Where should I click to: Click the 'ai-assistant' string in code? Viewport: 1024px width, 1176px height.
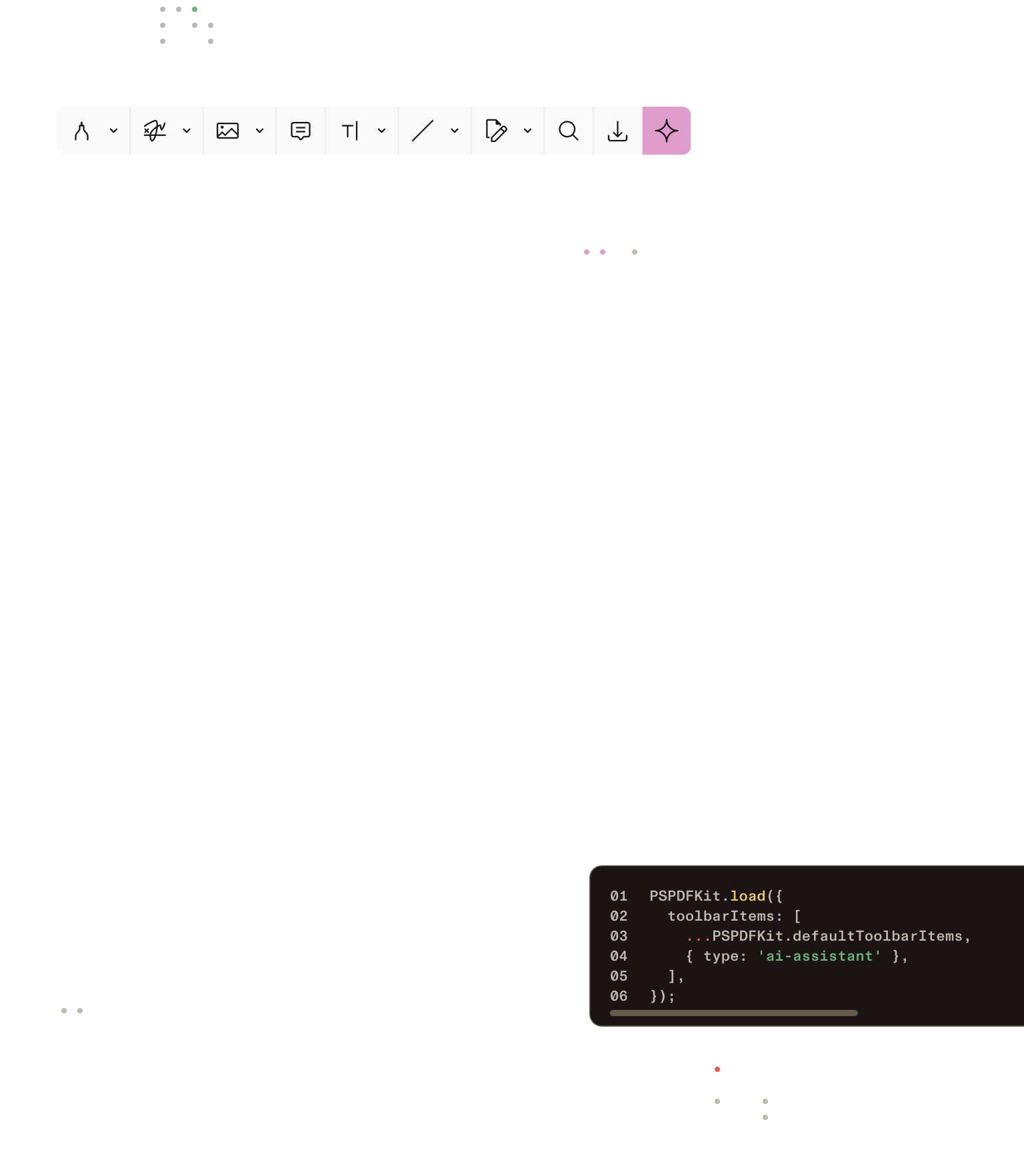(x=819, y=956)
